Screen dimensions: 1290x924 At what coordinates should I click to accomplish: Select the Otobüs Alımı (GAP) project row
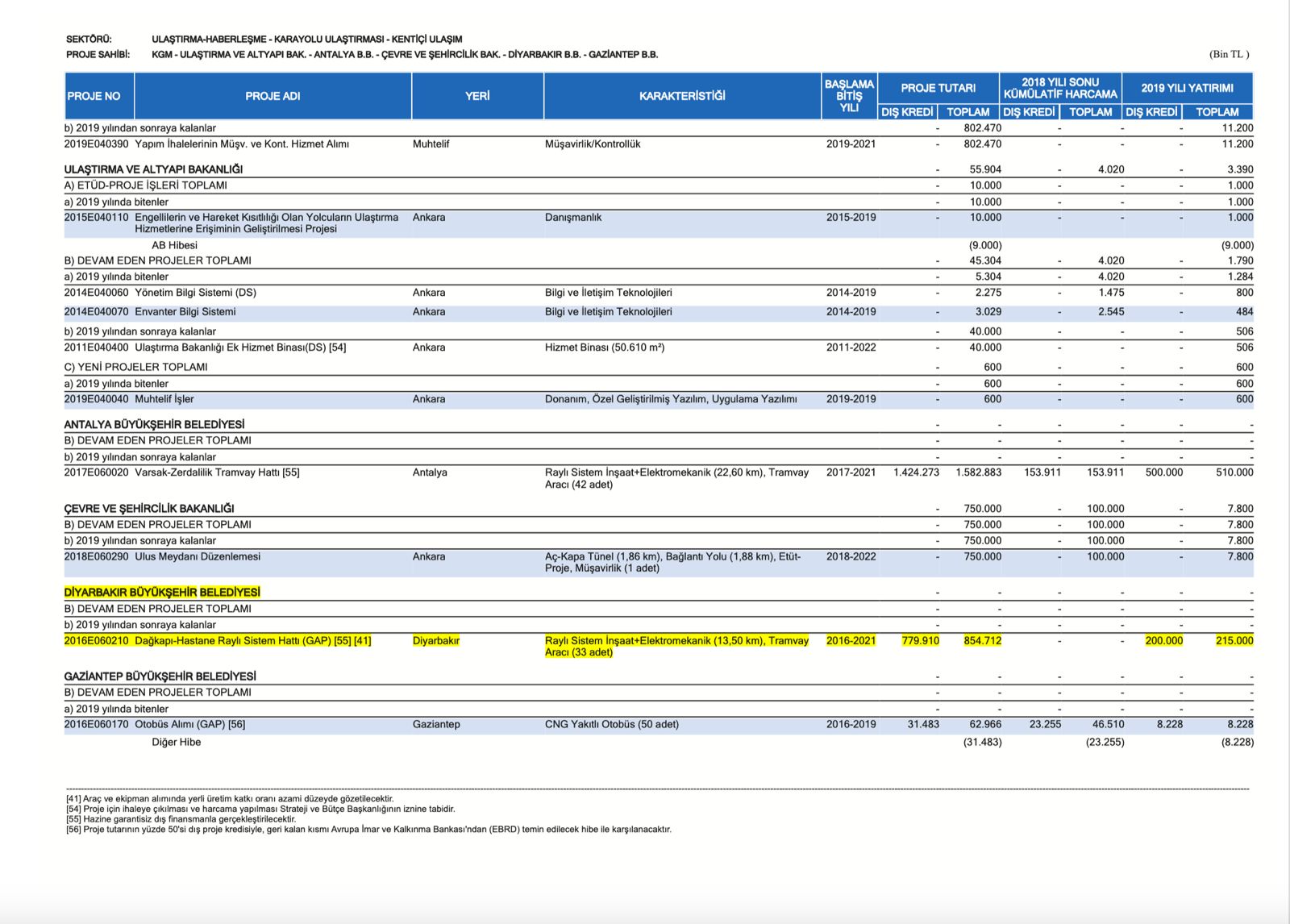coord(189,725)
